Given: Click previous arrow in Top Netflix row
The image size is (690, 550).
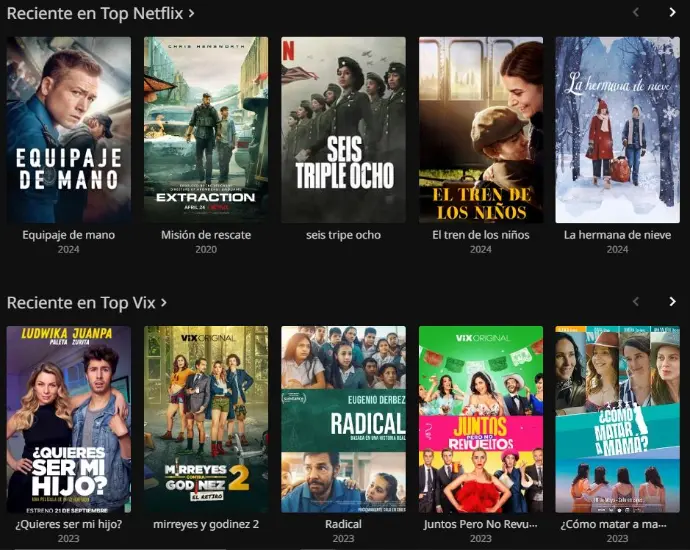Looking at the screenshot, I should click(636, 12).
